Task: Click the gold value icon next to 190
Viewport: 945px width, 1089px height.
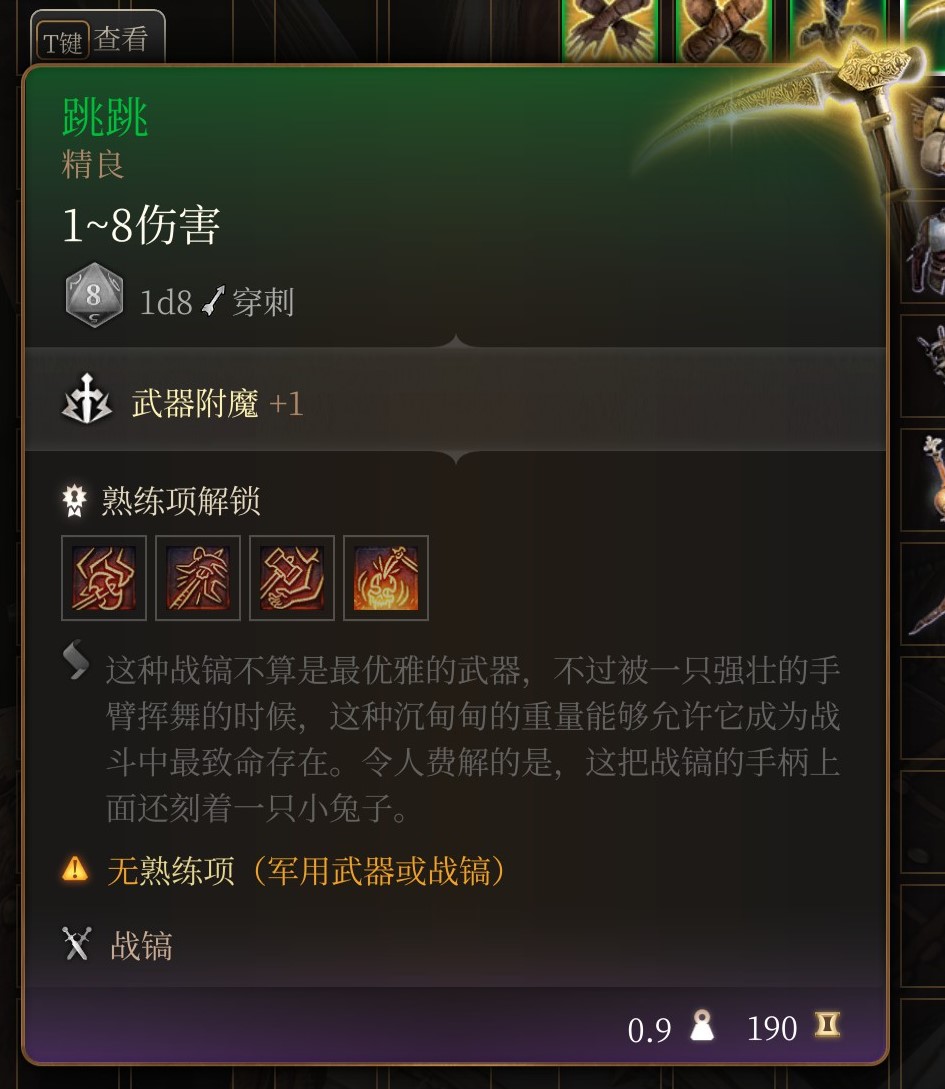Action: [x=828, y=1024]
